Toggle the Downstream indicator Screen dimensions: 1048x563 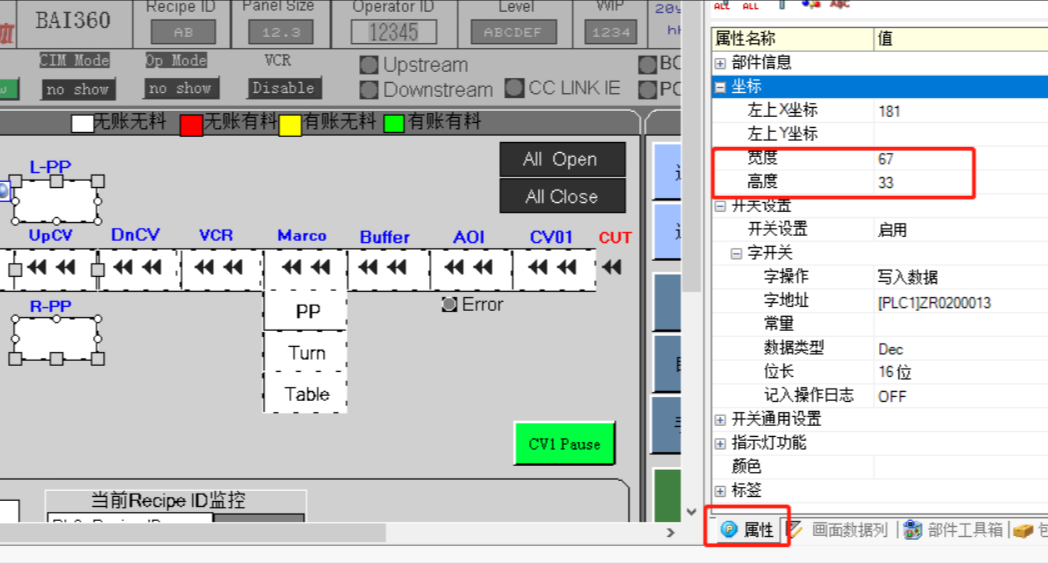coord(369,89)
